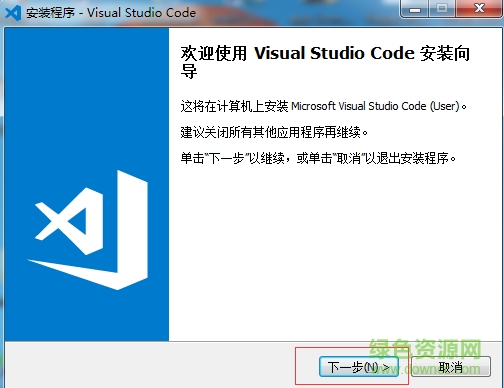This screenshot has width=504, height=388.
Task: Close the installer window
Action: (479, 8)
